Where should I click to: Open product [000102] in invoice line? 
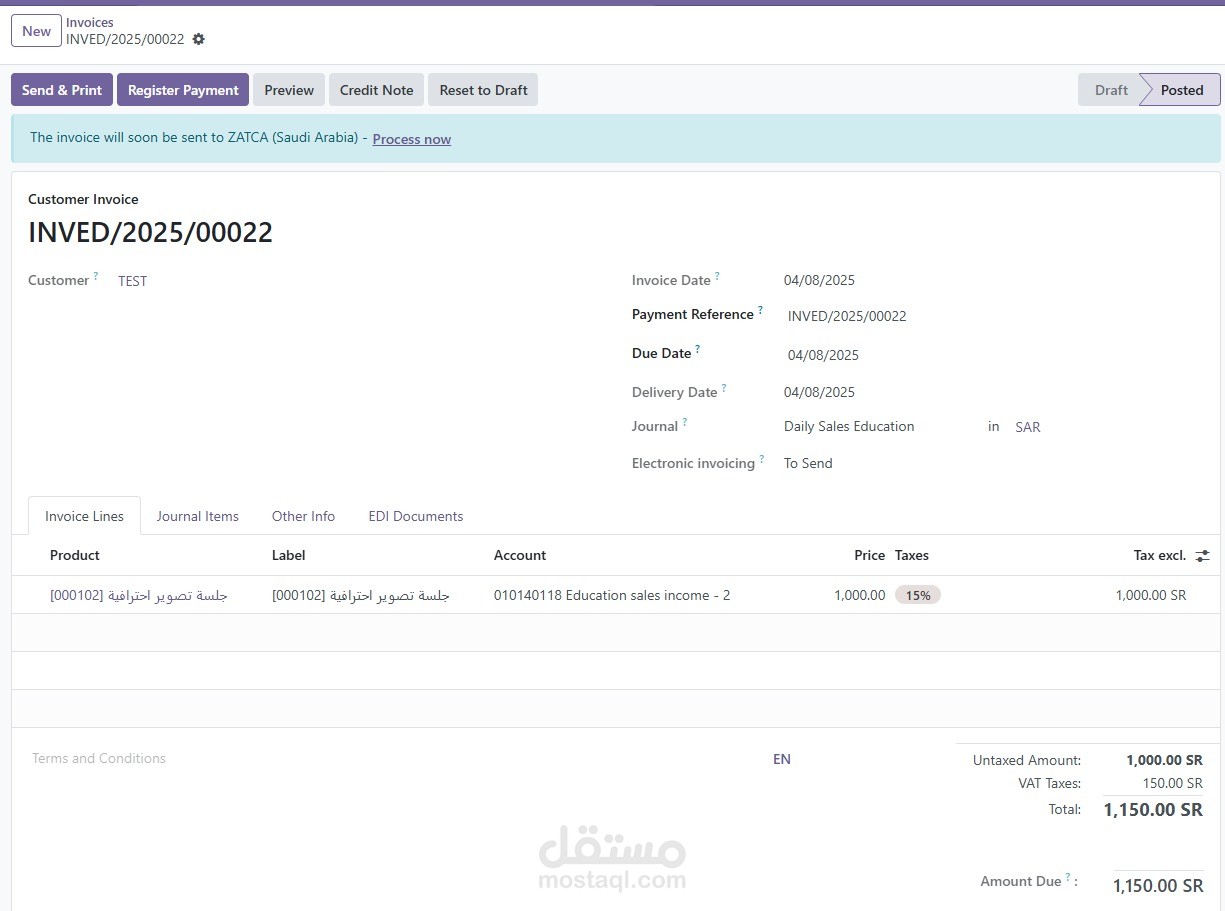139,595
